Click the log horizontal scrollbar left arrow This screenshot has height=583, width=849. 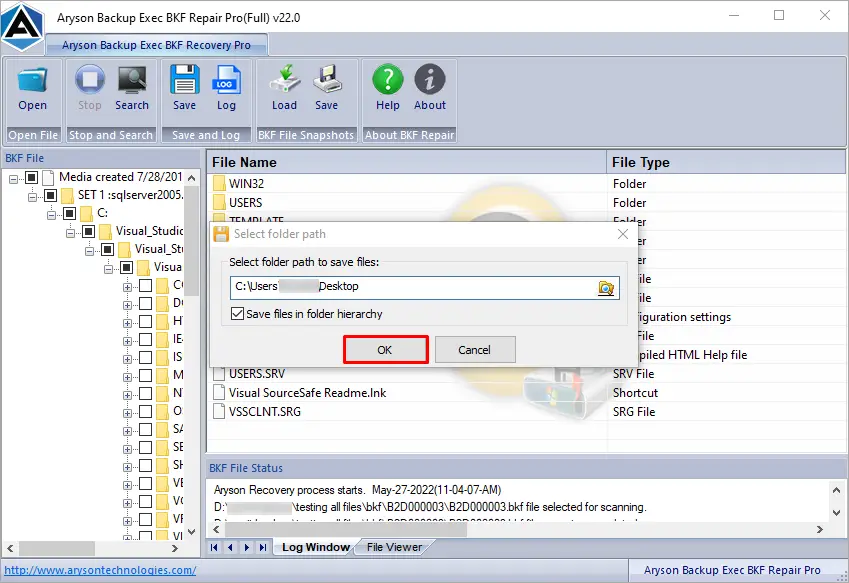coord(217,529)
